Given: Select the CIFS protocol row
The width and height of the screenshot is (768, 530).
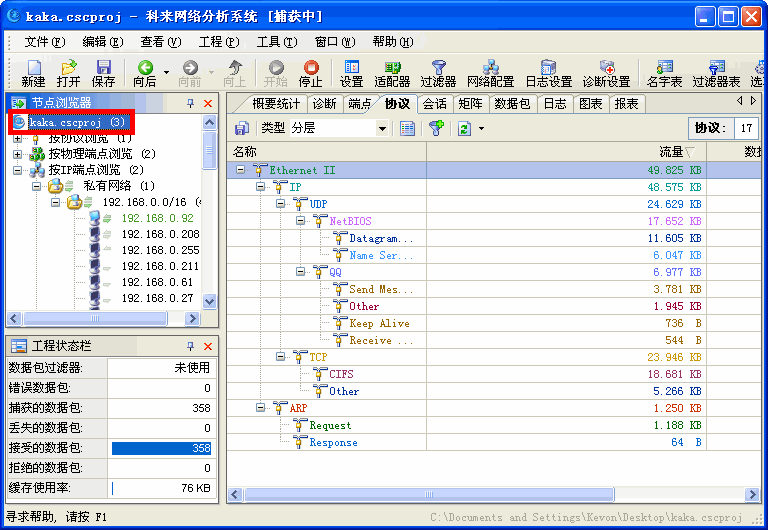Looking at the screenshot, I should (x=341, y=374).
